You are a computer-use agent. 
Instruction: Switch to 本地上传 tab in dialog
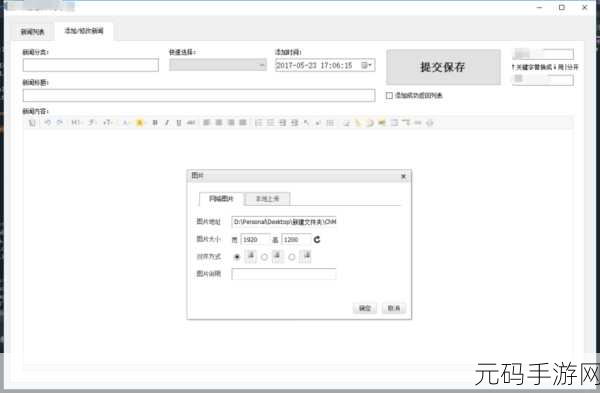267,199
